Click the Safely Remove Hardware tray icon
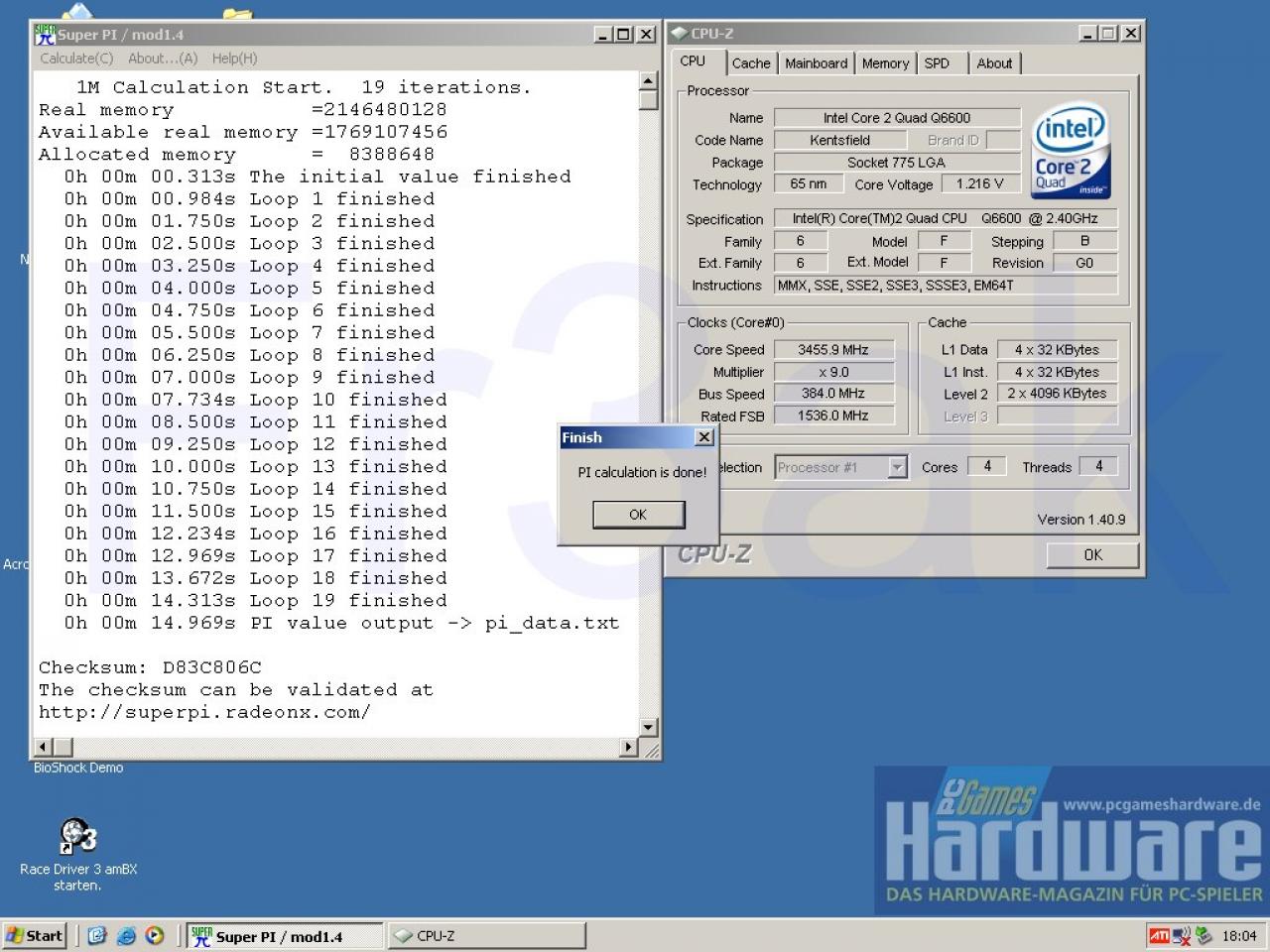Viewport: 1270px width, 952px height. (x=1204, y=935)
